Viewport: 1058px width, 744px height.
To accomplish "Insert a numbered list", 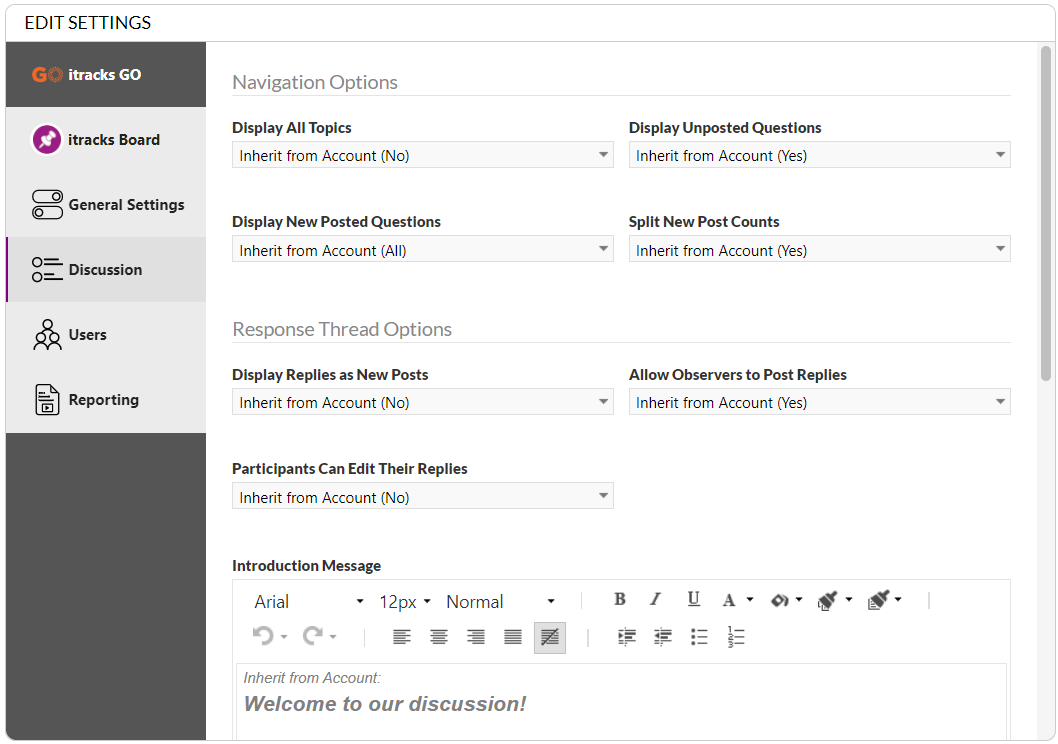I will click(x=736, y=637).
